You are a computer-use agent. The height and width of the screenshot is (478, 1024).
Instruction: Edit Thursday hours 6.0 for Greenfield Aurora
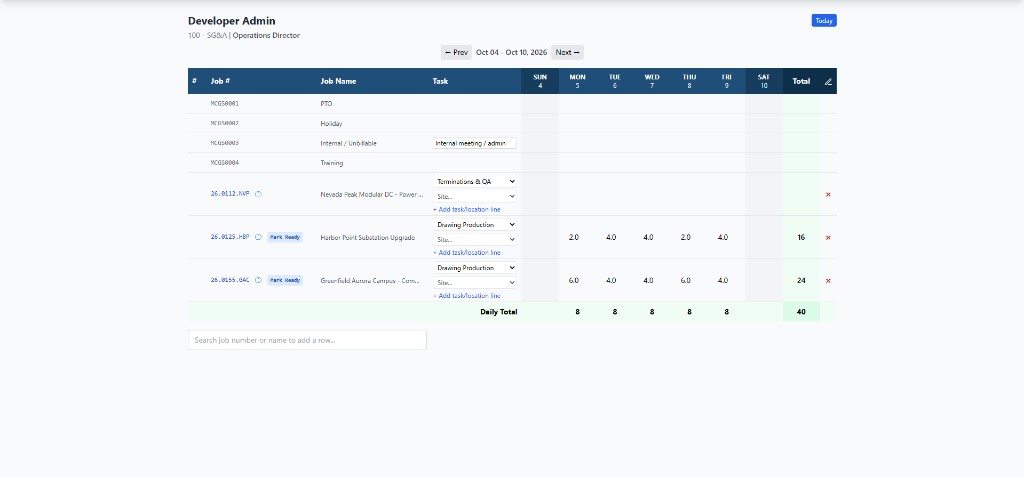[686, 281]
